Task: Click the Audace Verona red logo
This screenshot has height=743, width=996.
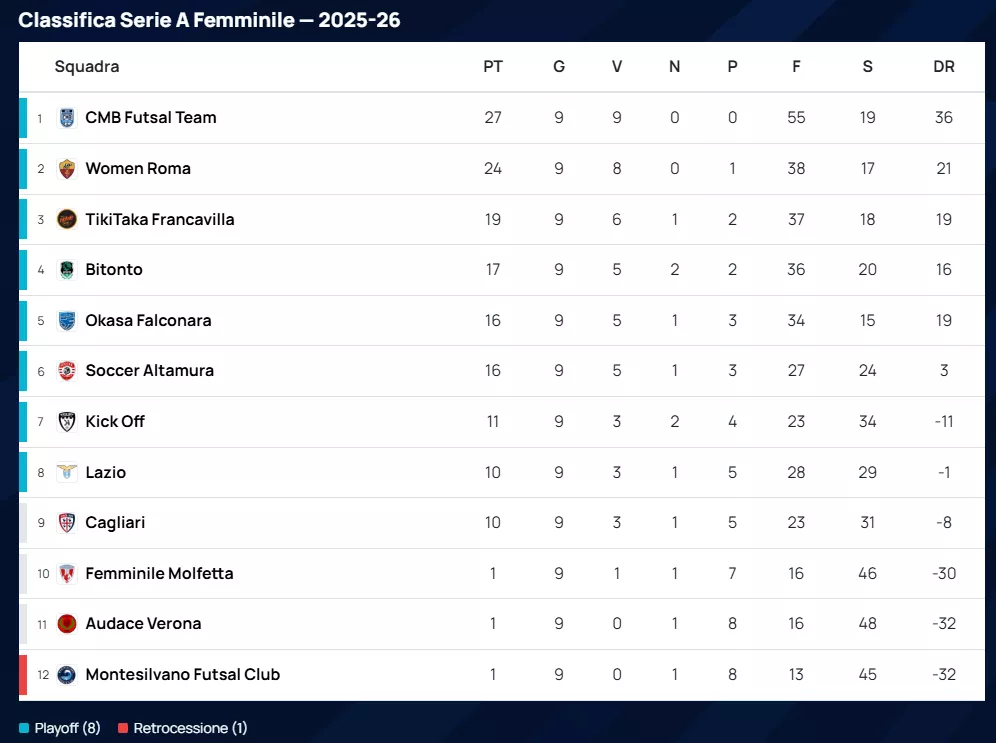Action: click(x=67, y=624)
